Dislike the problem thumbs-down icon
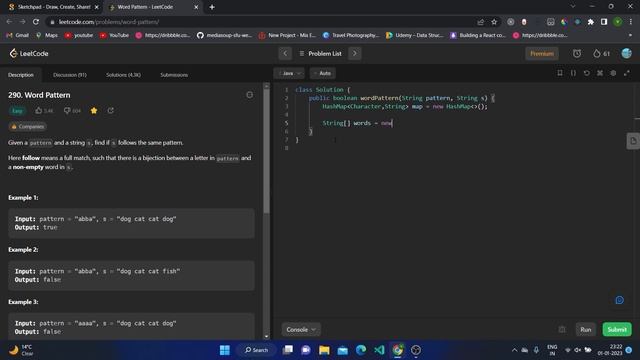The image size is (640, 360). coord(67,111)
